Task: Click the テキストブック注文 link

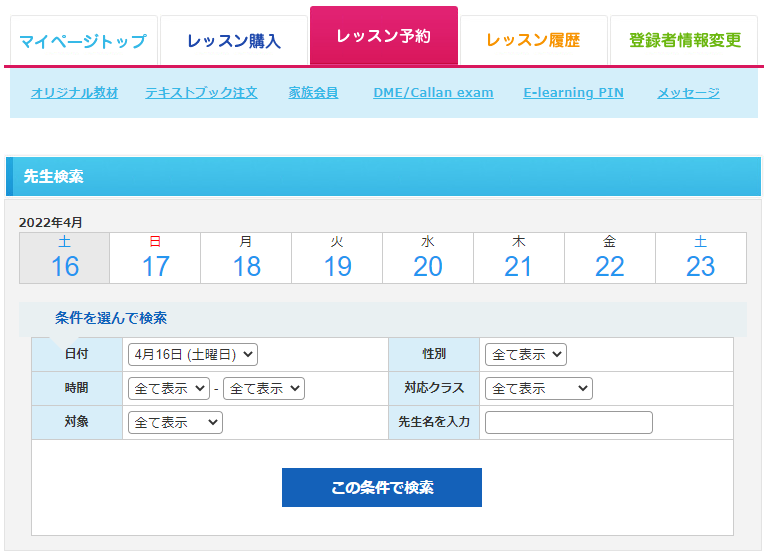Action: pyautogui.click(x=201, y=93)
